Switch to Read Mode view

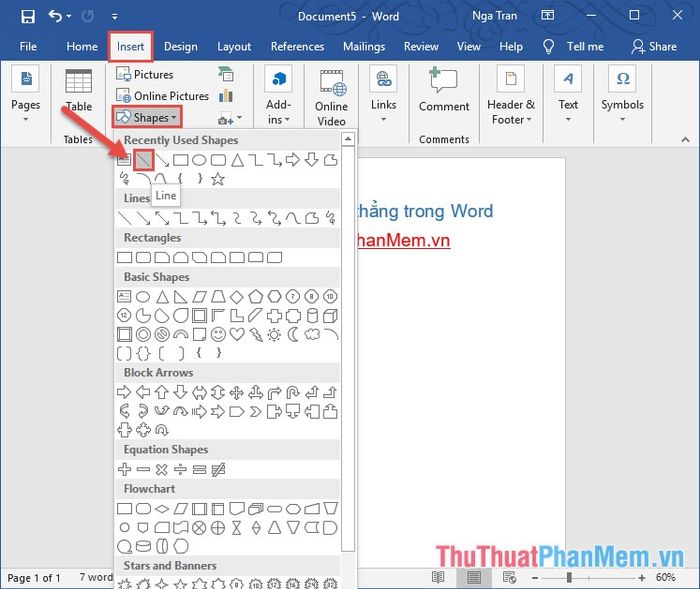click(438, 577)
